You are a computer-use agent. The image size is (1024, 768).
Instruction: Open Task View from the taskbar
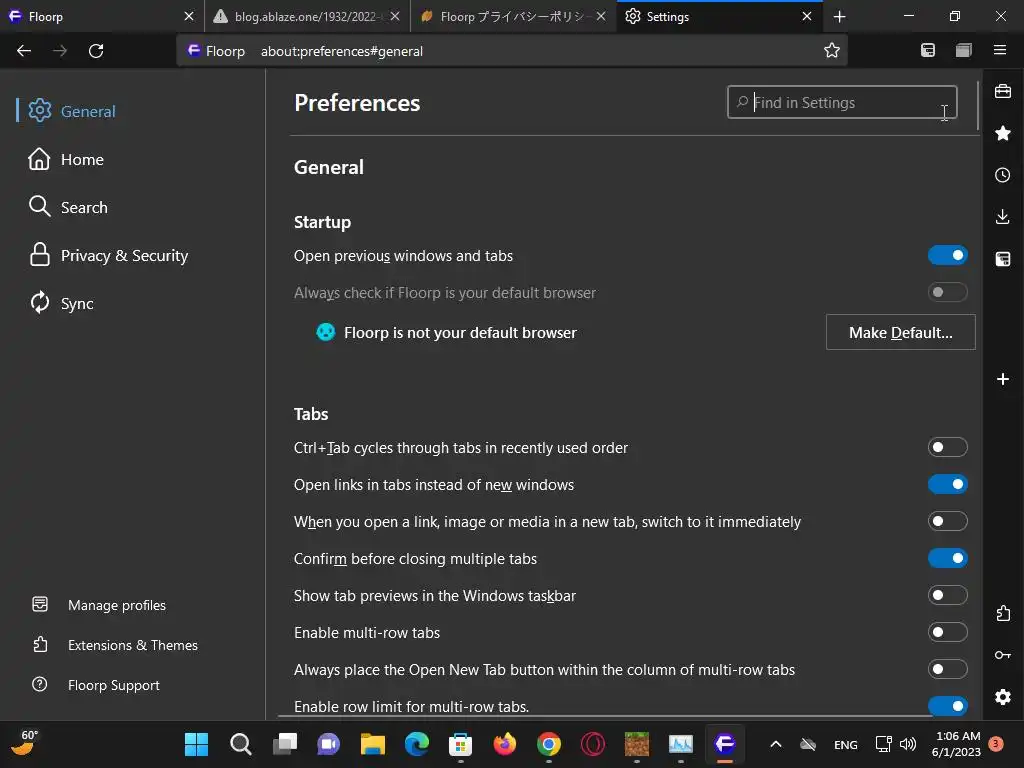(x=284, y=744)
